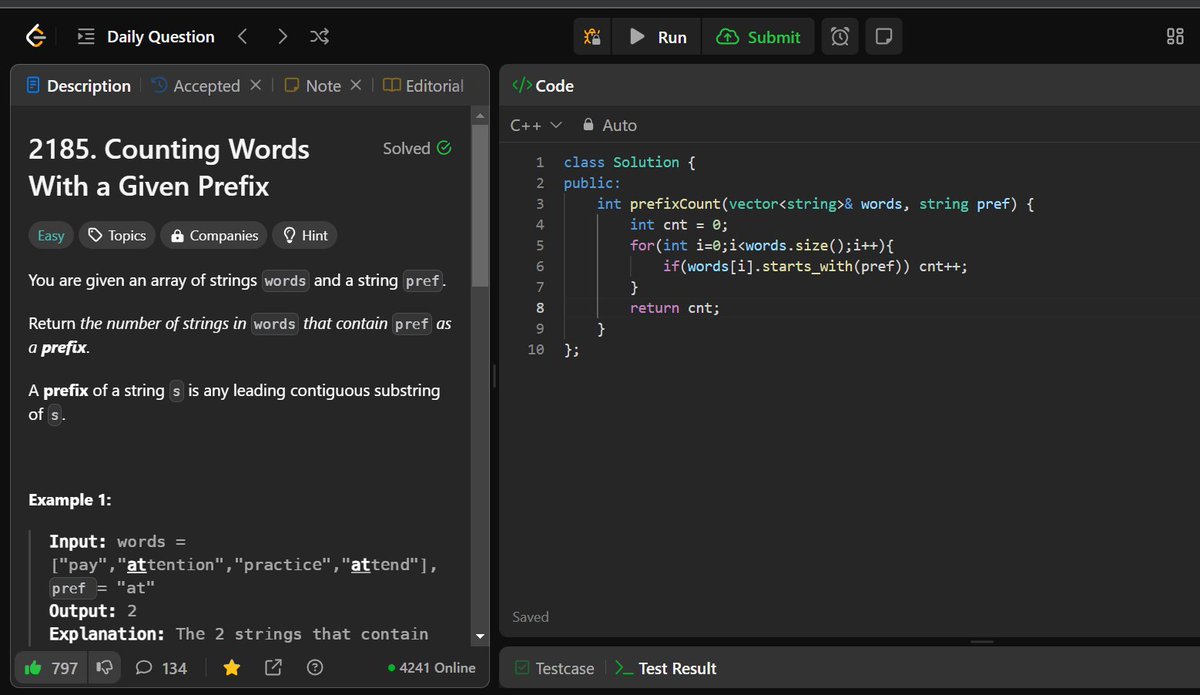
Task: Open the notes sticky icon in toolbar
Action: tap(883, 37)
